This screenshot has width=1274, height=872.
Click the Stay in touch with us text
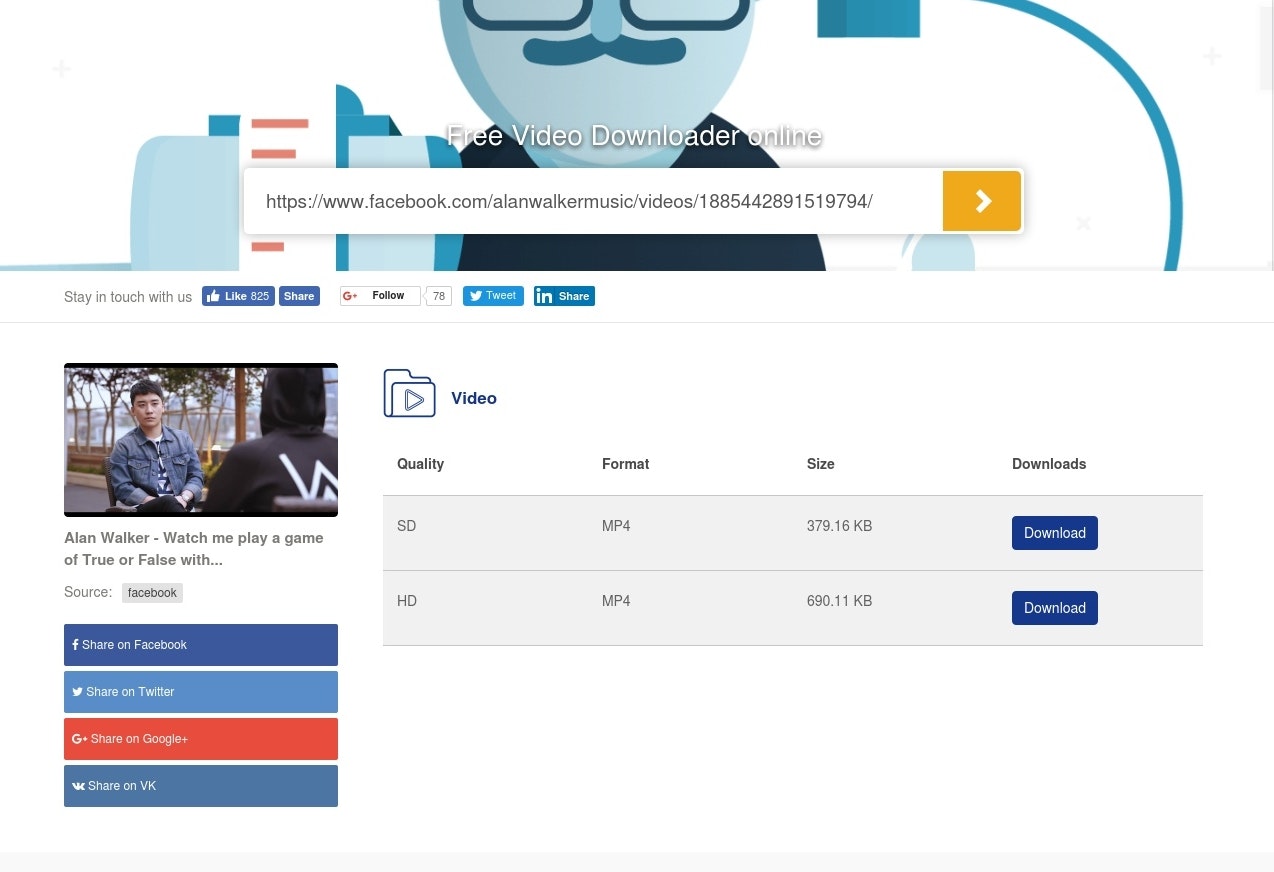coord(128,297)
